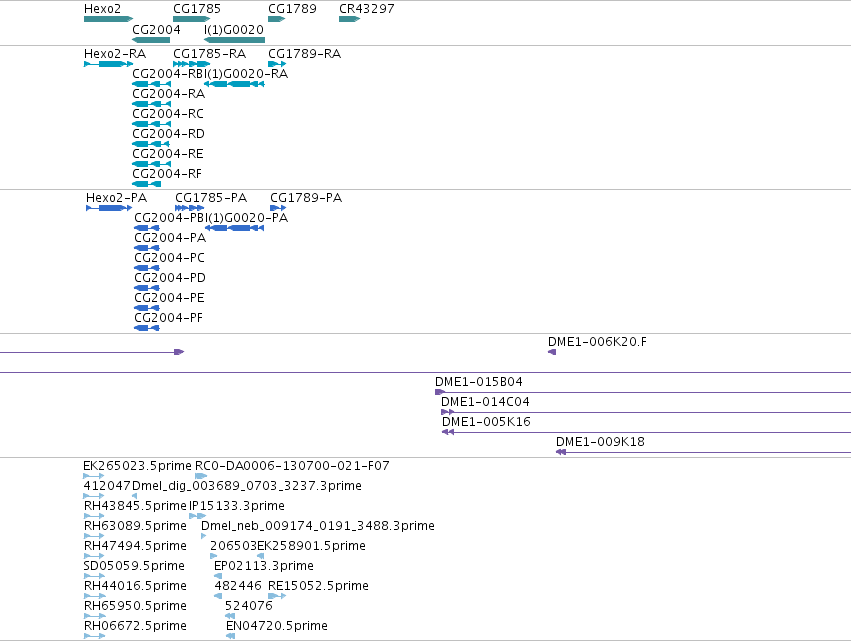The image size is (851, 641).
Task: Click the CG1785-RA transcript glyph
Action: (192, 64)
